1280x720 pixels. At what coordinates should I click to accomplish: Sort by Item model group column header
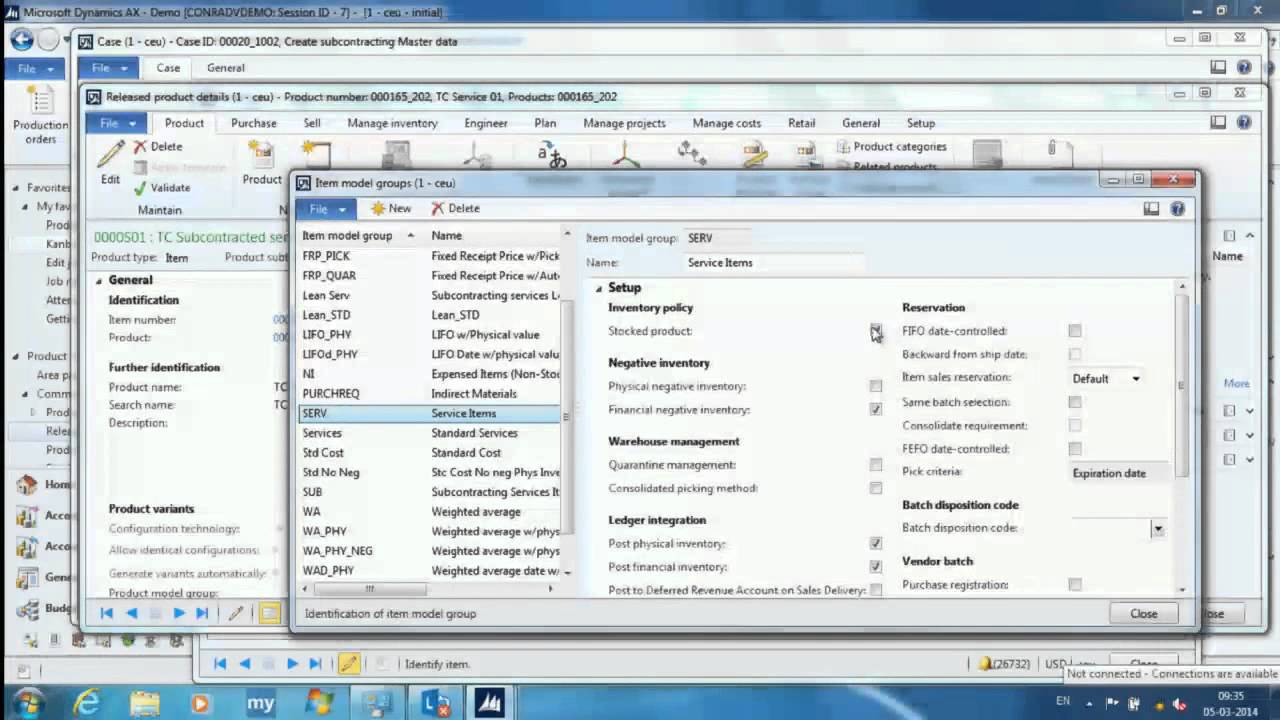click(358, 235)
